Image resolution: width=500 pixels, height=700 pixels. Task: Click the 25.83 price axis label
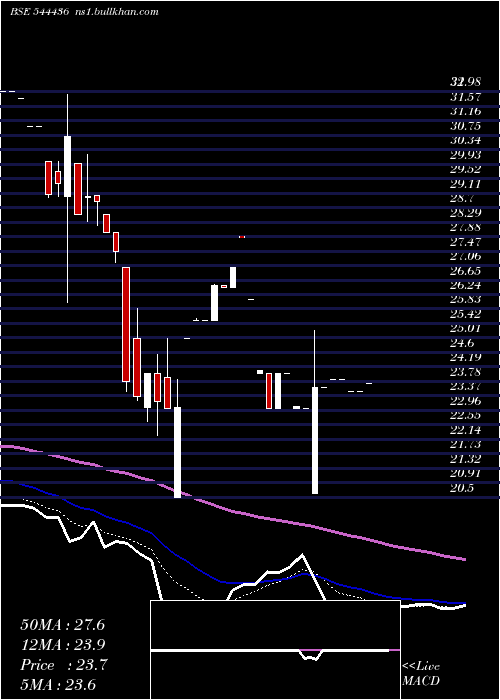tap(465, 299)
